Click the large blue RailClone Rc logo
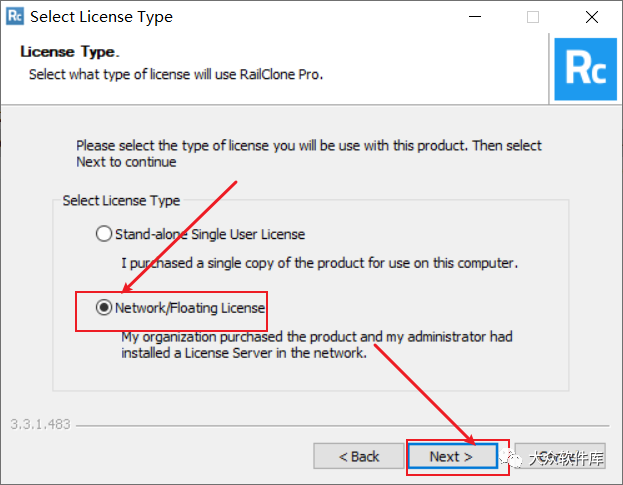This screenshot has width=623, height=485. pos(585,69)
